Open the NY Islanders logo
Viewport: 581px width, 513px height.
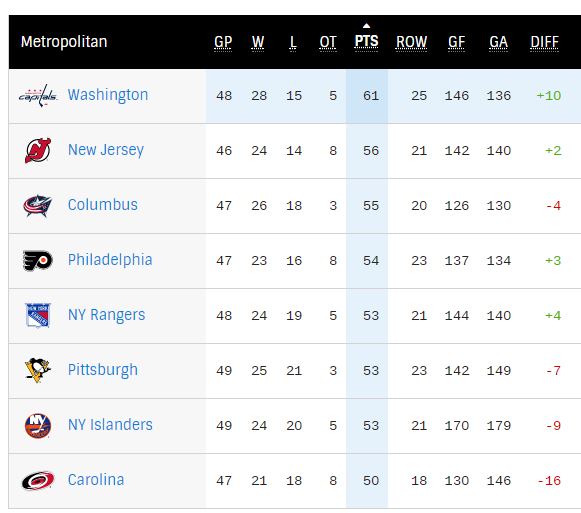click(37, 426)
